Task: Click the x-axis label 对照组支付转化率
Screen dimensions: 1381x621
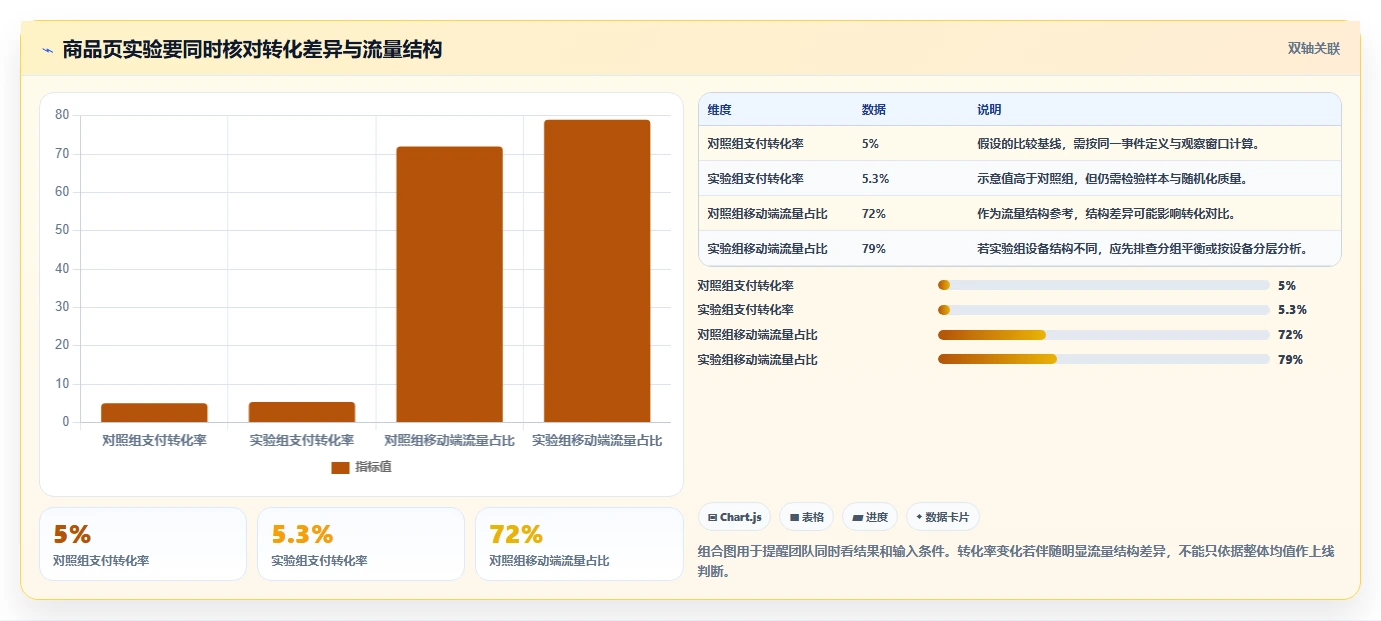Action: click(x=154, y=440)
